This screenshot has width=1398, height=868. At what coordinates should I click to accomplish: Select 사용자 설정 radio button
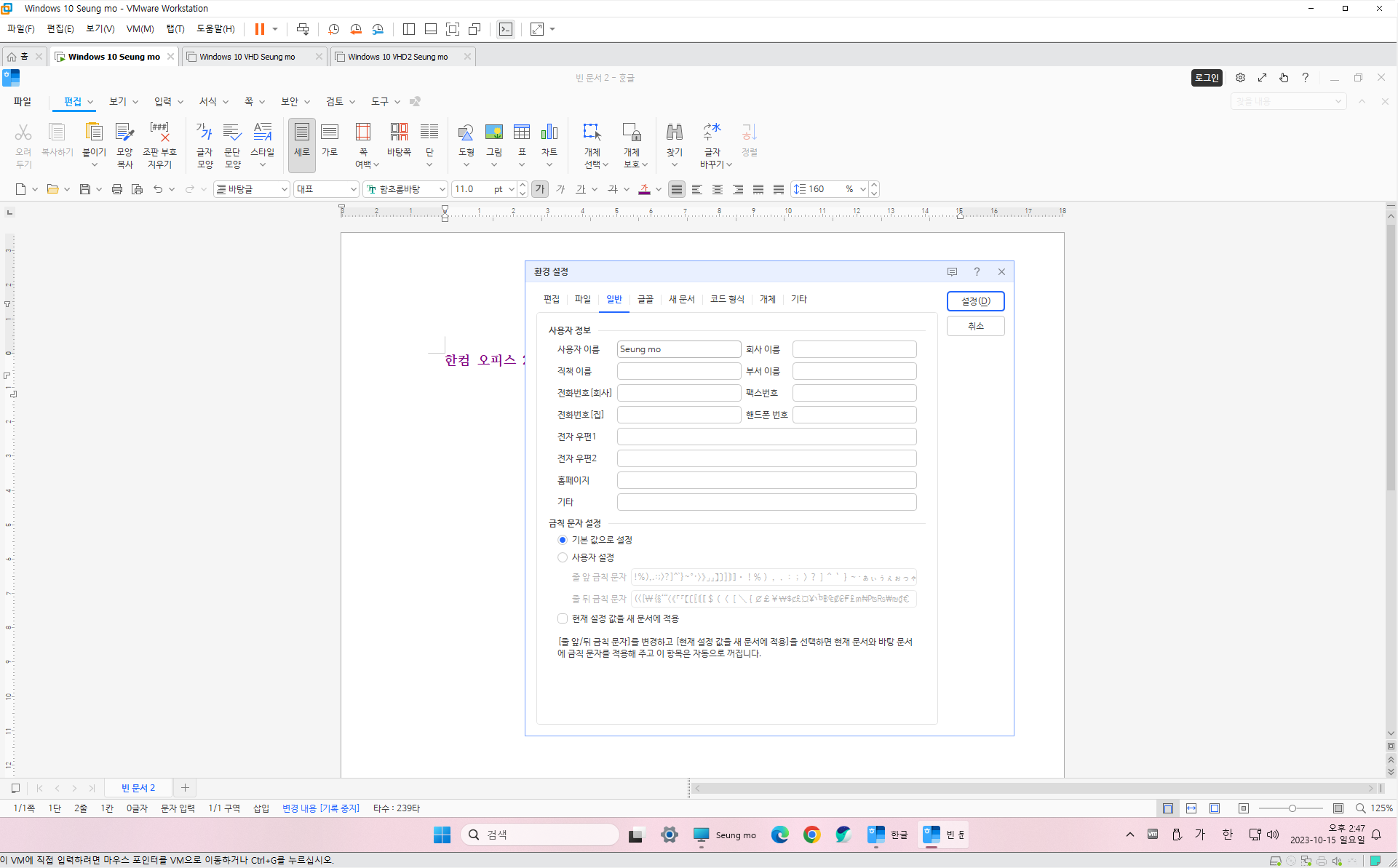pos(563,557)
